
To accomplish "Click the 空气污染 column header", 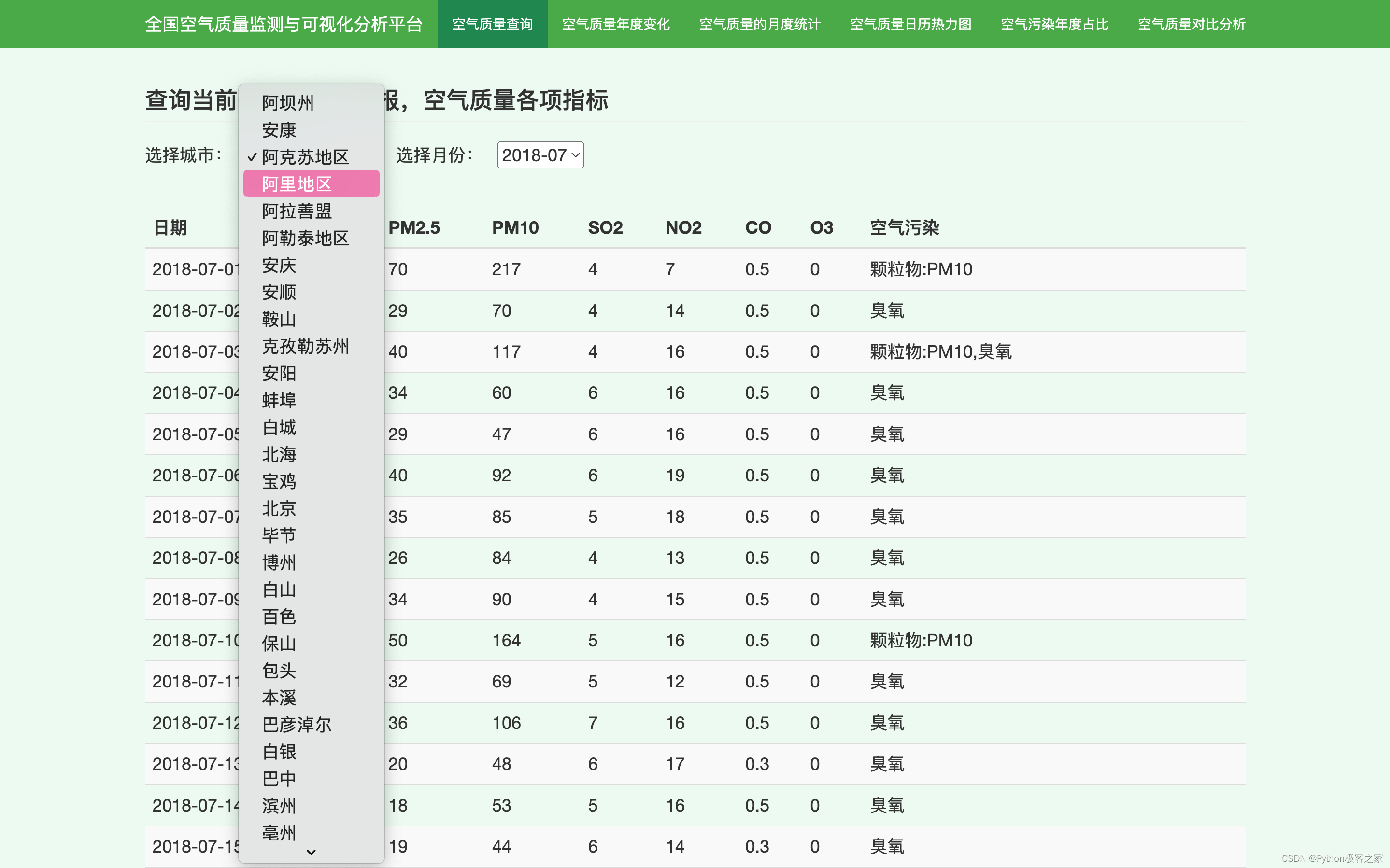I will pyautogui.click(x=904, y=227).
